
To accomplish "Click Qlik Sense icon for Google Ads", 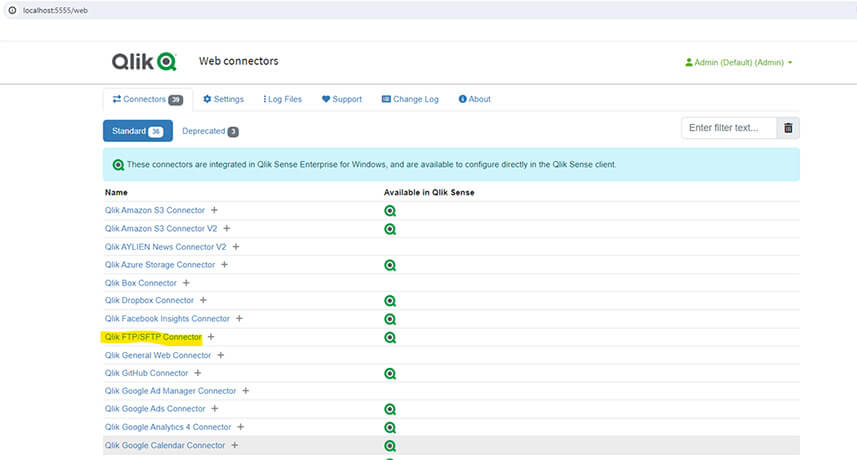I will pyautogui.click(x=390, y=409).
